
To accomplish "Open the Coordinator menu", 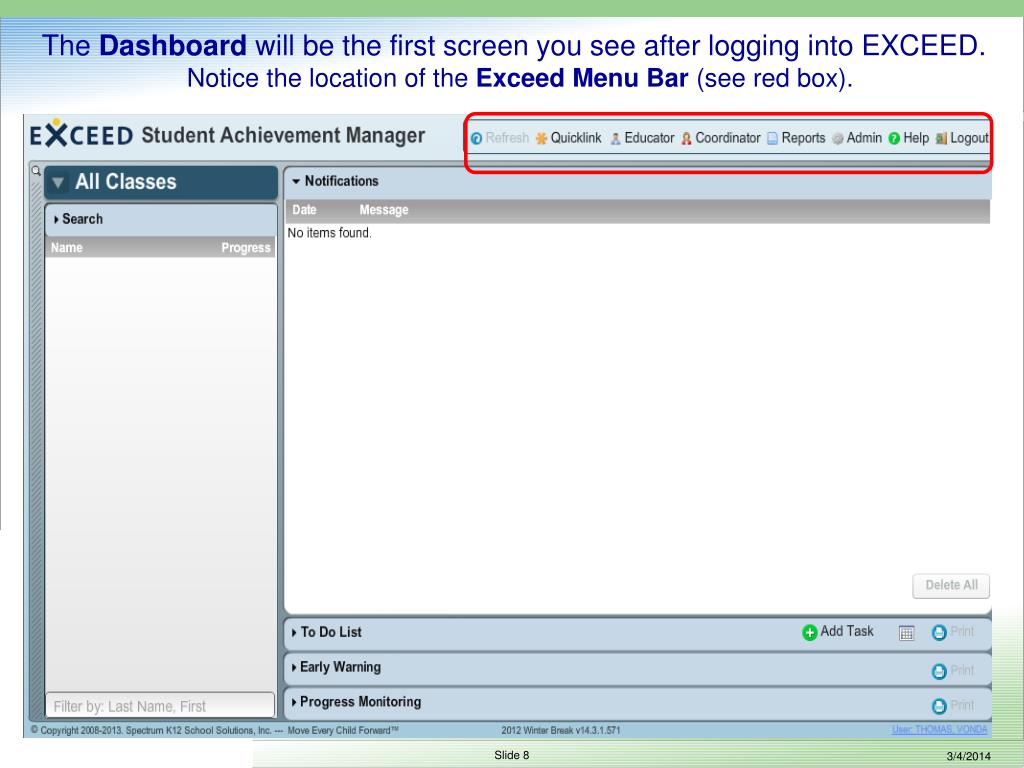I will 728,138.
